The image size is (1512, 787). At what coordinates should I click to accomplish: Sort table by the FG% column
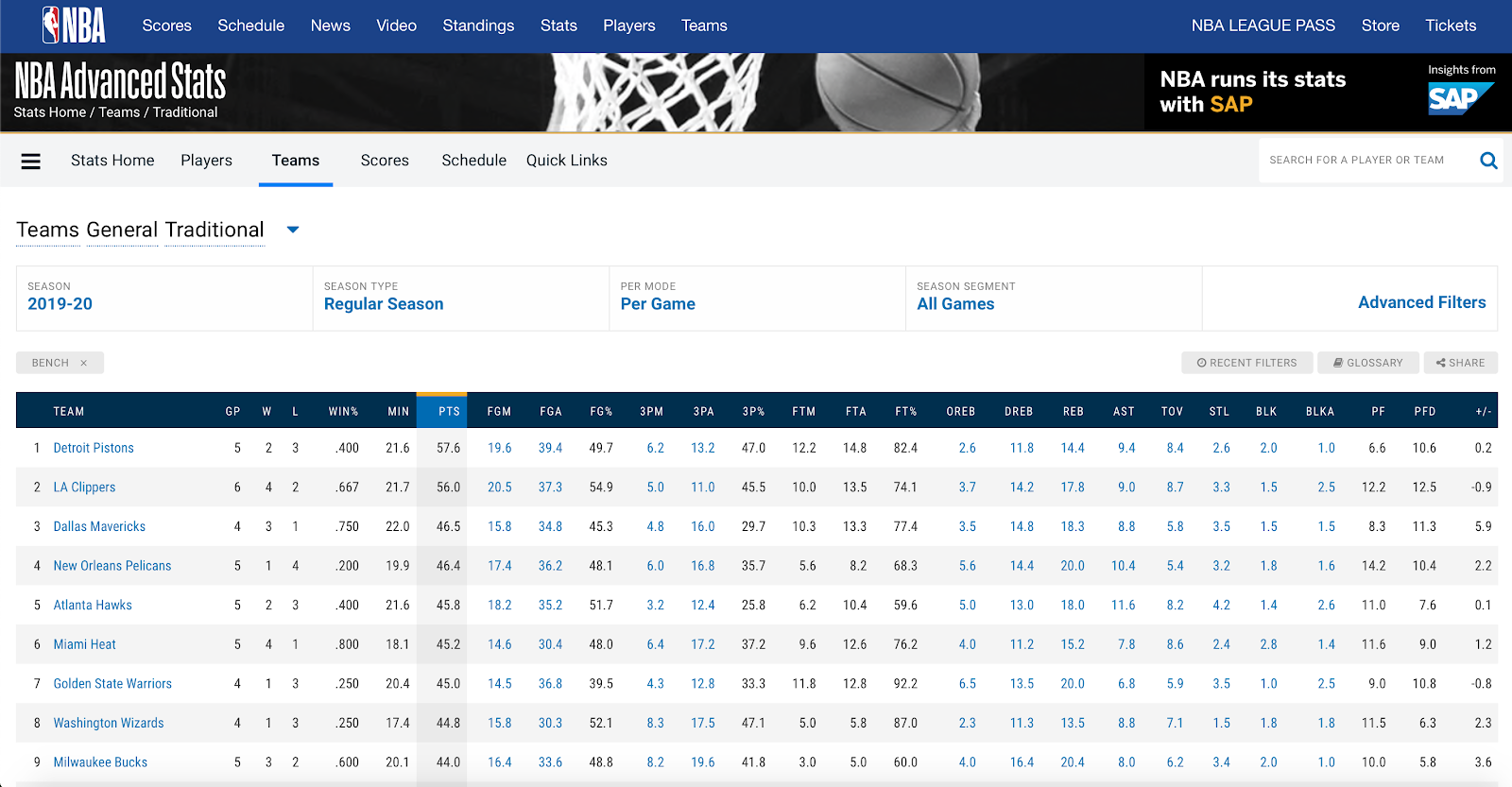tap(601, 412)
